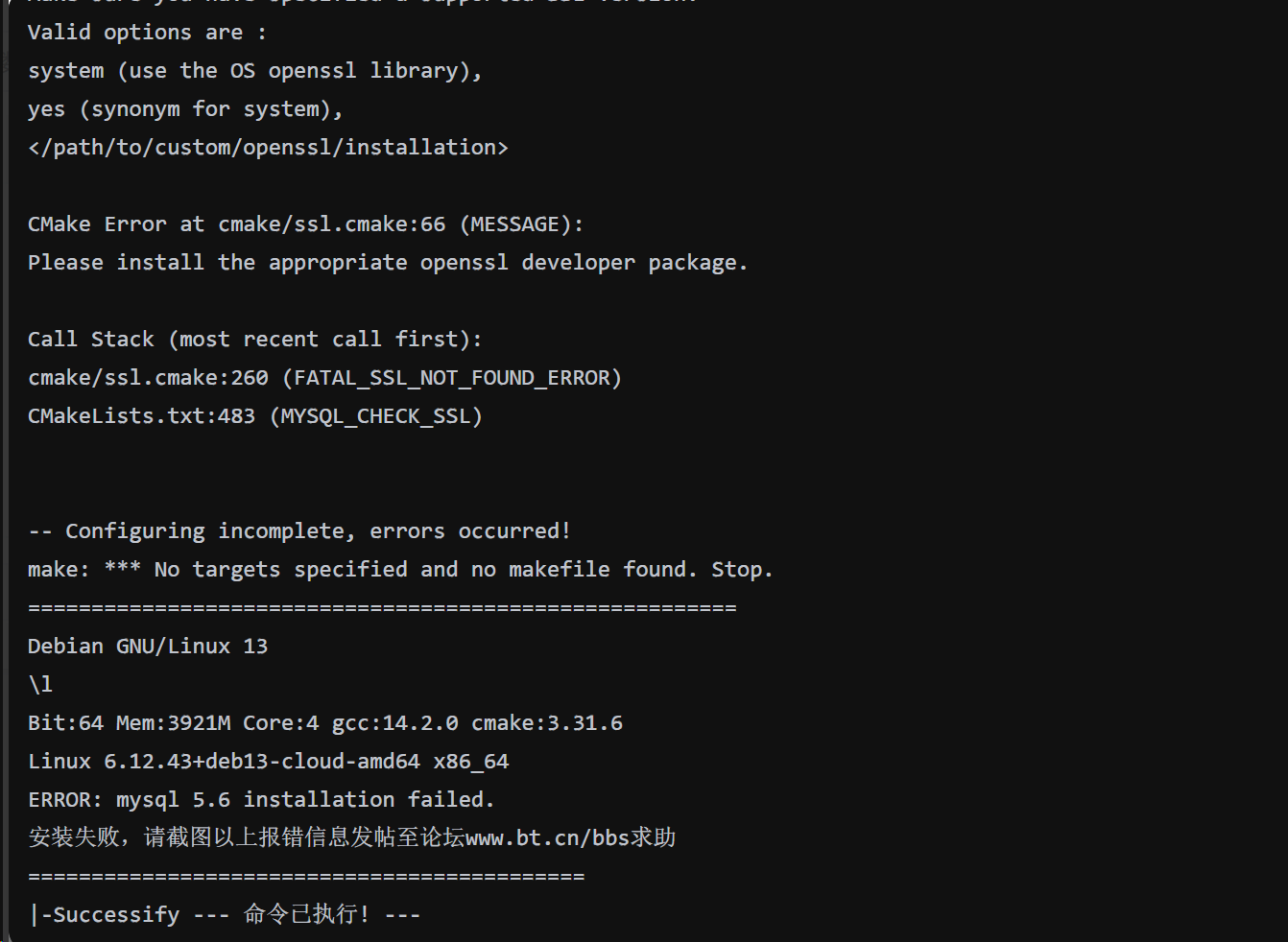The width and height of the screenshot is (1288, 942).
Task: Click the "Call Stack (most recent call first)" line
Action: 254,340
